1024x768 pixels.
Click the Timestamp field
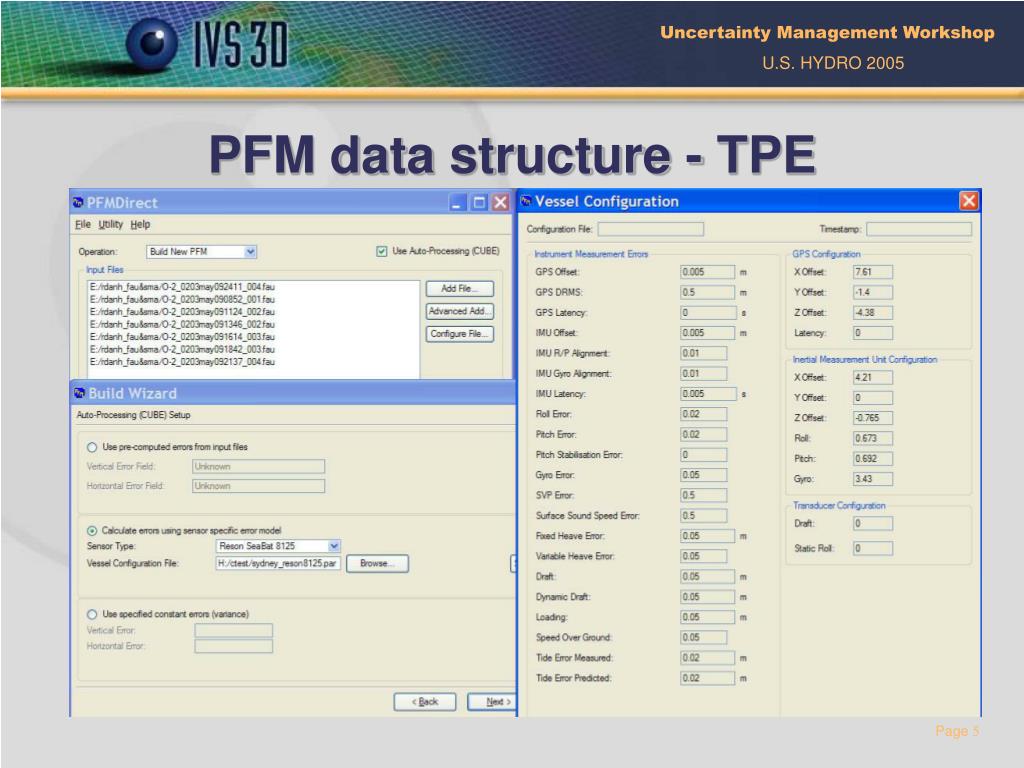coord(919,229)
